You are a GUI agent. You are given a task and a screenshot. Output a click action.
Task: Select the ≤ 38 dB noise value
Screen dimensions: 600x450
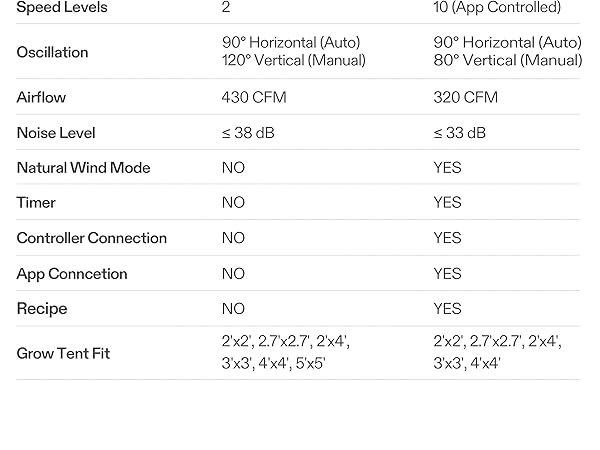click(x=248, y=133)
